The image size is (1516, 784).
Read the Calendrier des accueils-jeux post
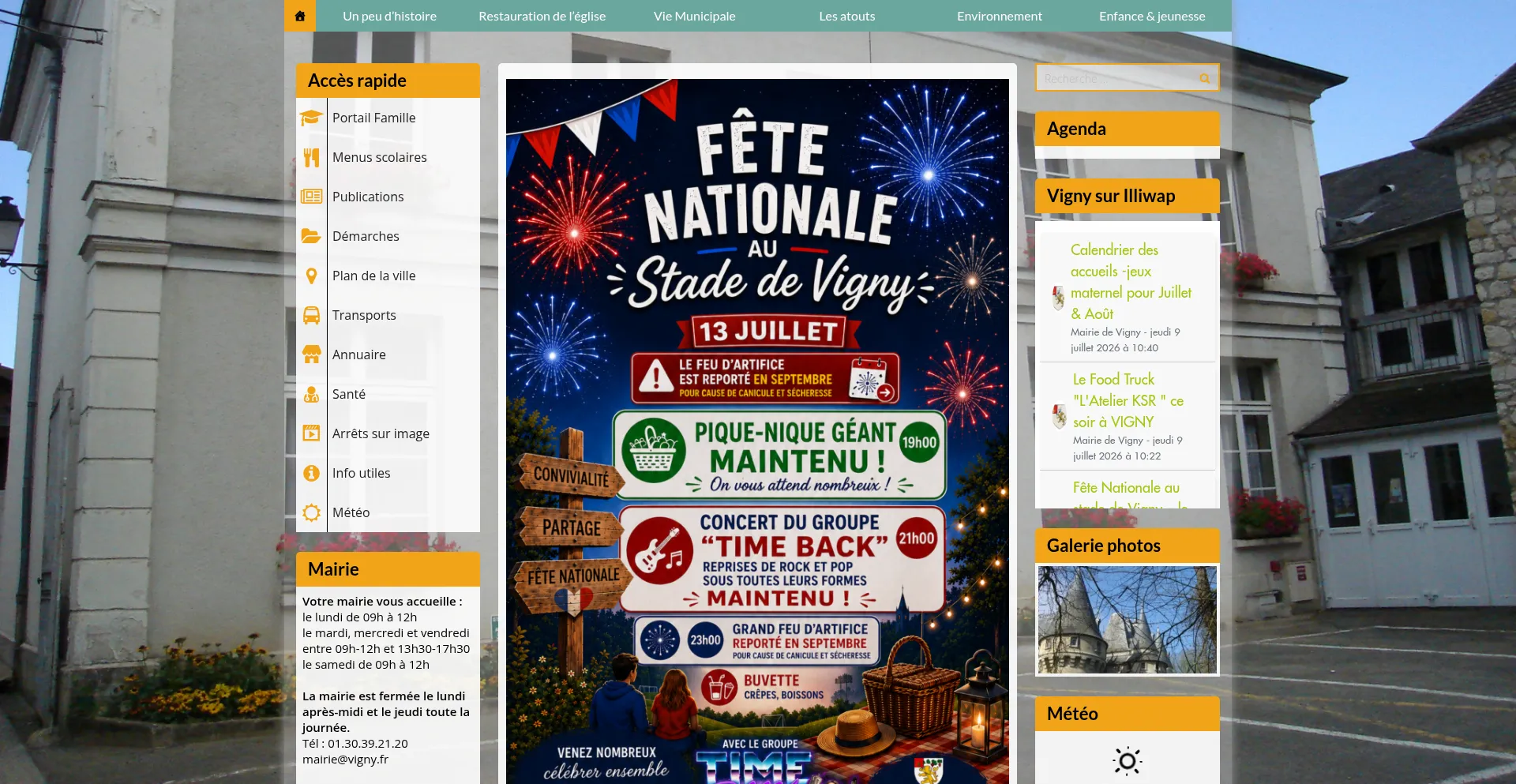point(1131,281)
